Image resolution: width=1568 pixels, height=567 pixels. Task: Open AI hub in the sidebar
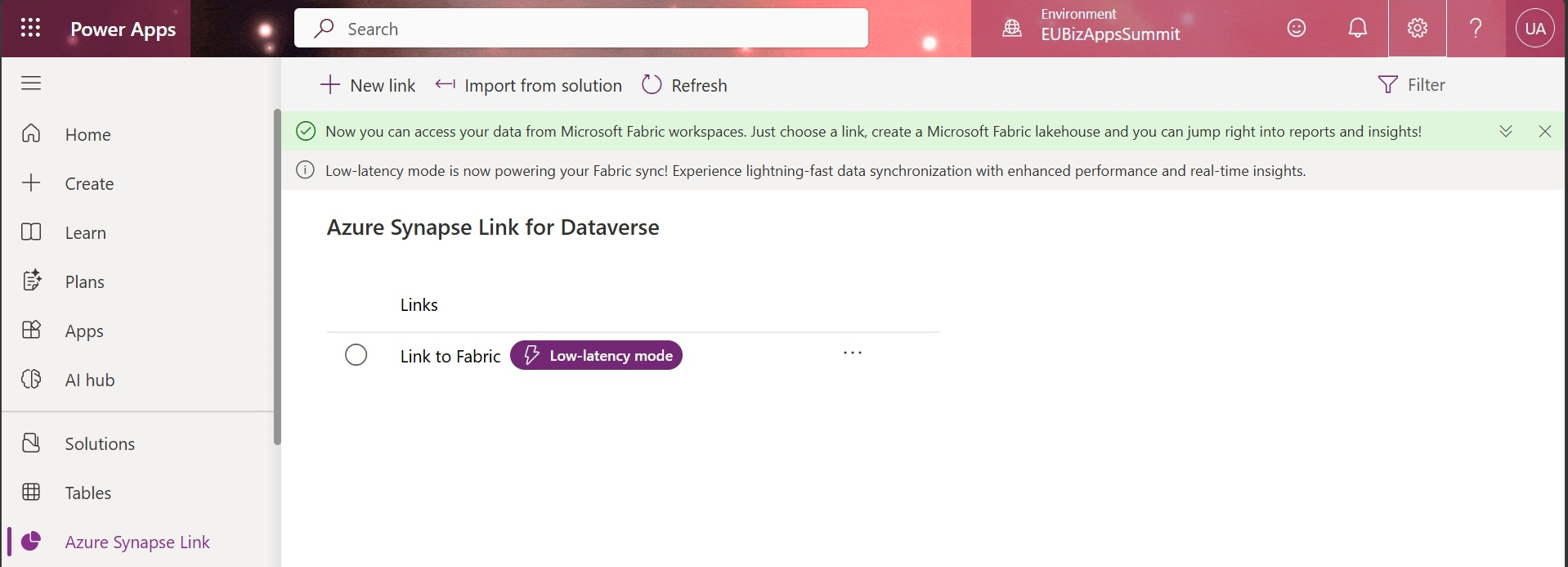139,380
